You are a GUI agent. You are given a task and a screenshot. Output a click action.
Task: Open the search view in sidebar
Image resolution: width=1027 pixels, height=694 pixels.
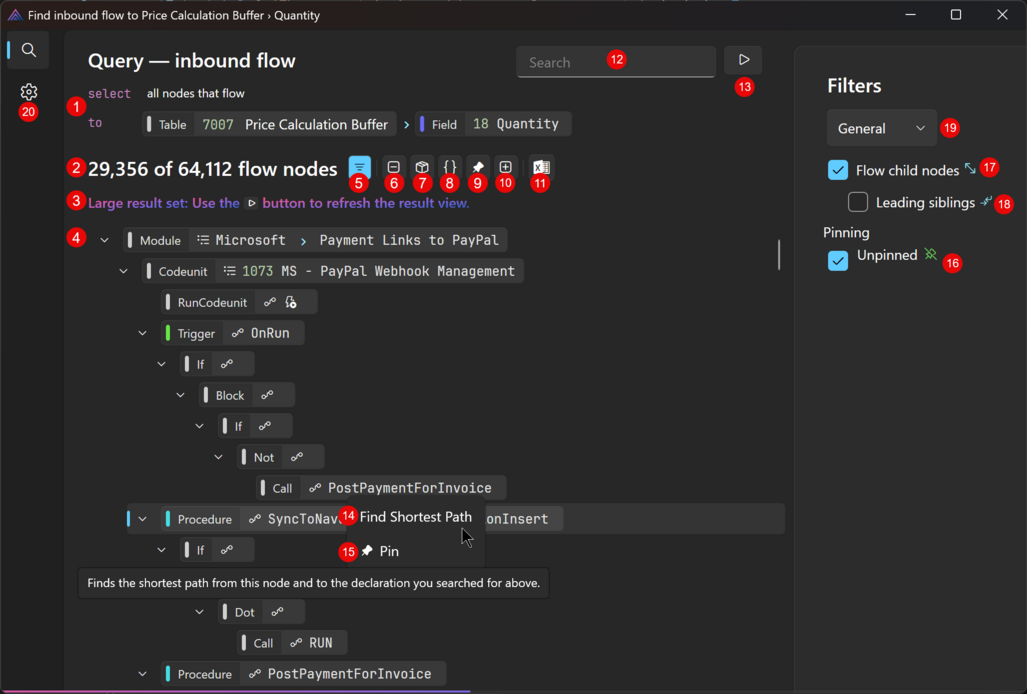29,50
